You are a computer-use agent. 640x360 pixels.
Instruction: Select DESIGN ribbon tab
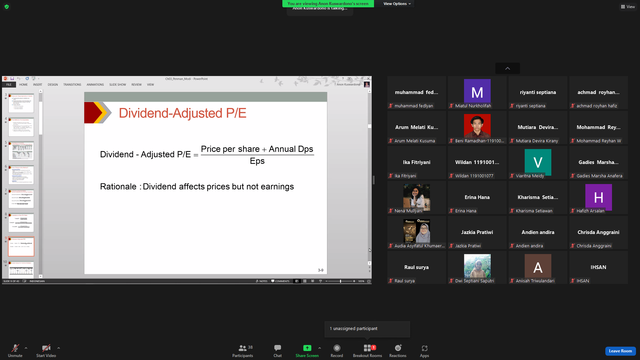(x=53, y=84)
